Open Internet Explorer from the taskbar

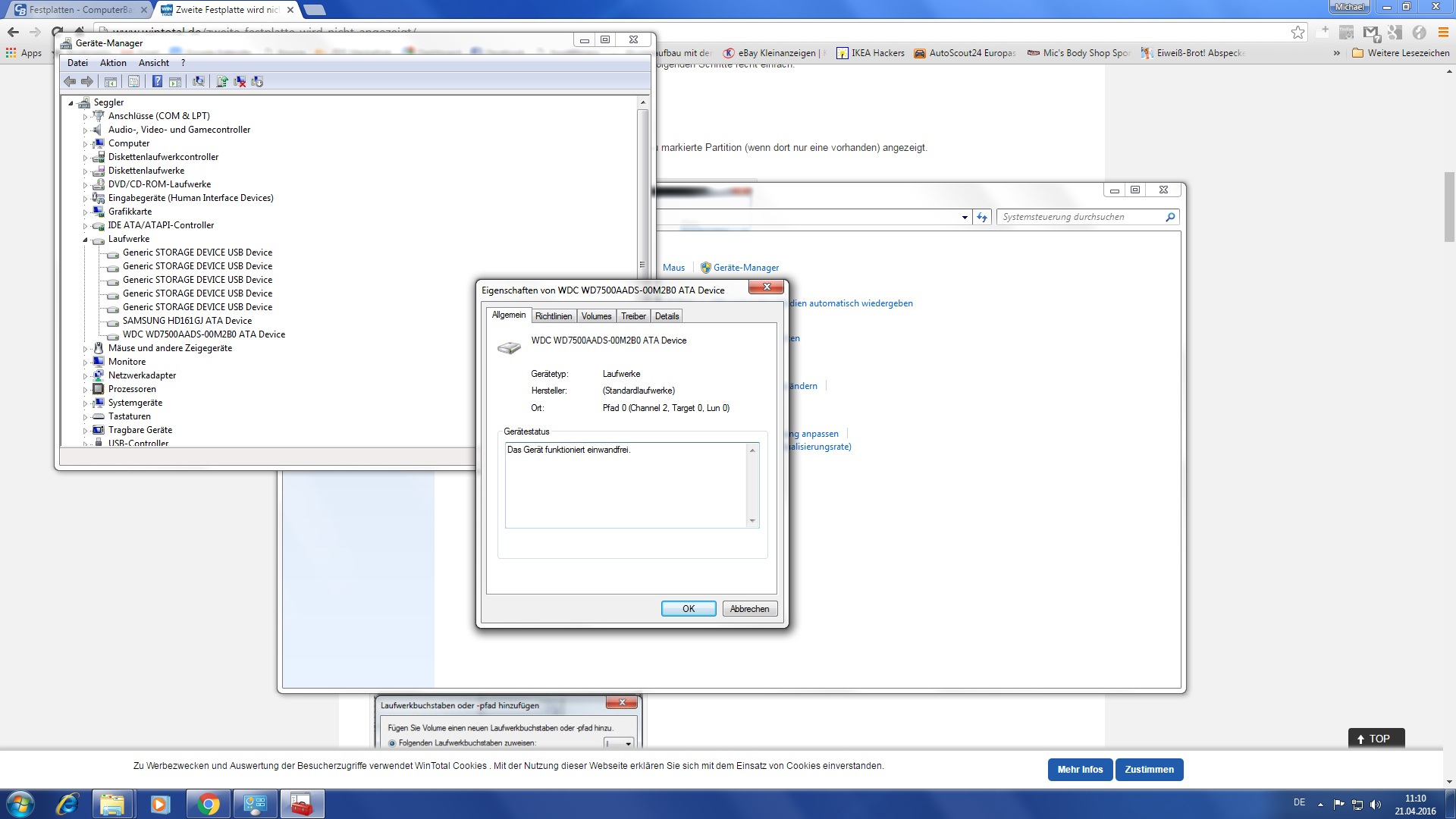coord(67,804)
